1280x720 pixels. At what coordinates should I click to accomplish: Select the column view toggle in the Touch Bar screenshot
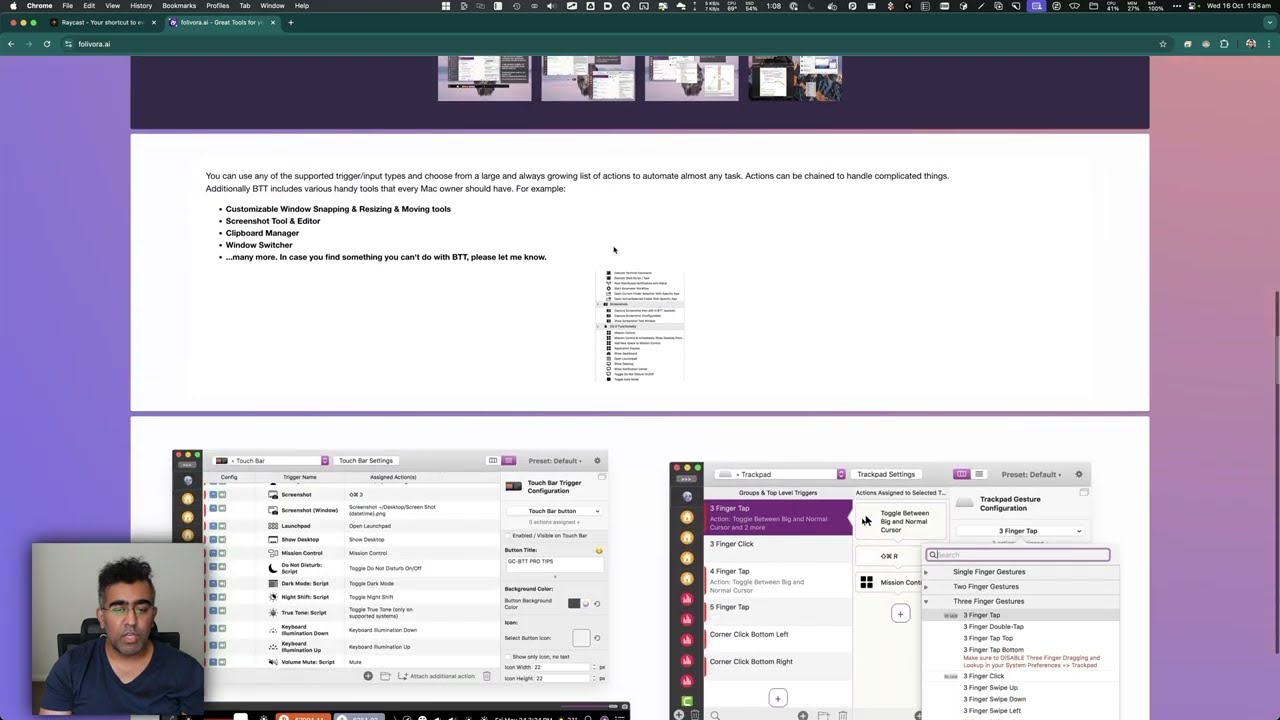pyautogui.click(x=493, y=461)
